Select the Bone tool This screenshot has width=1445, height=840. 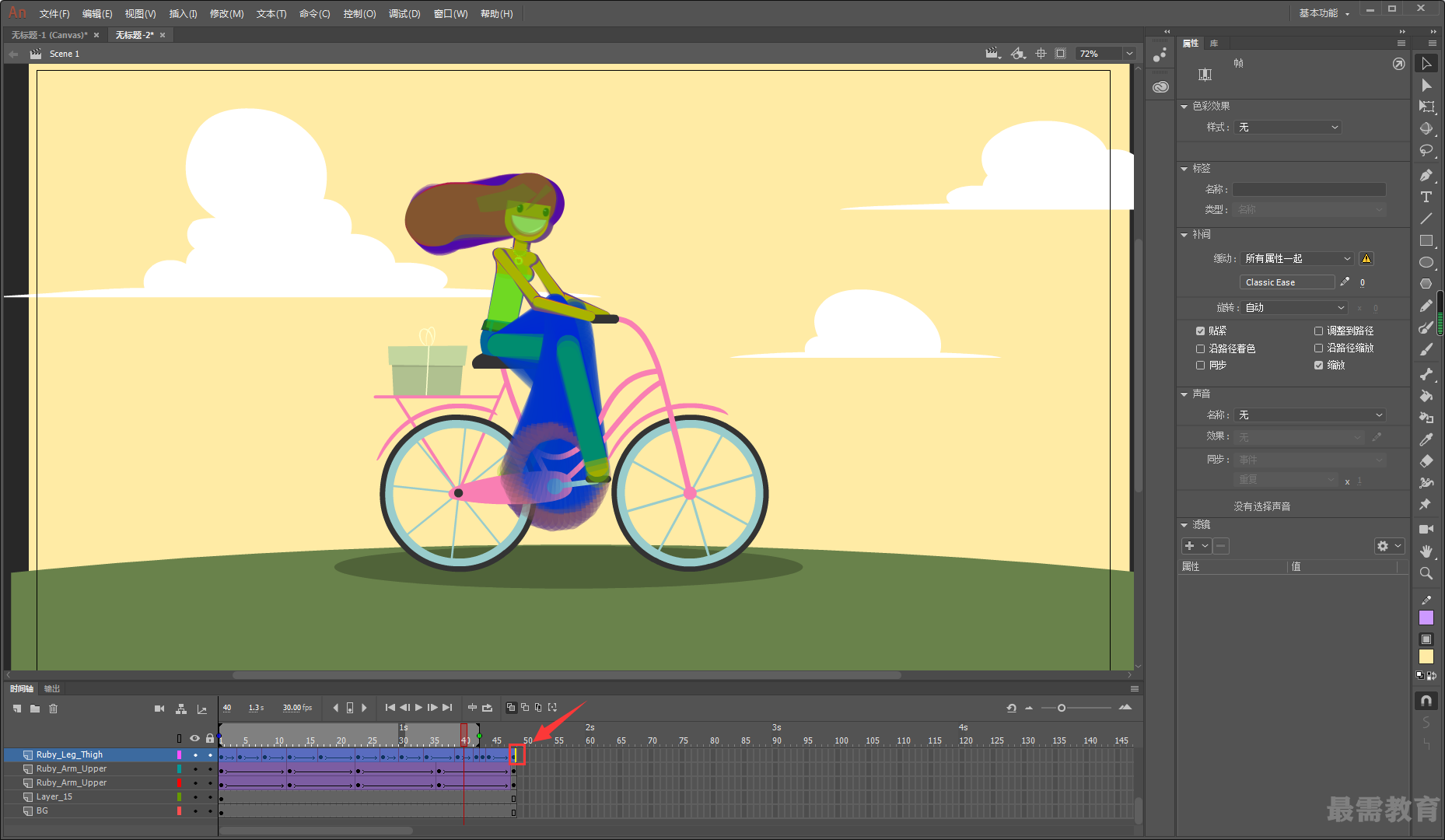1426,375
